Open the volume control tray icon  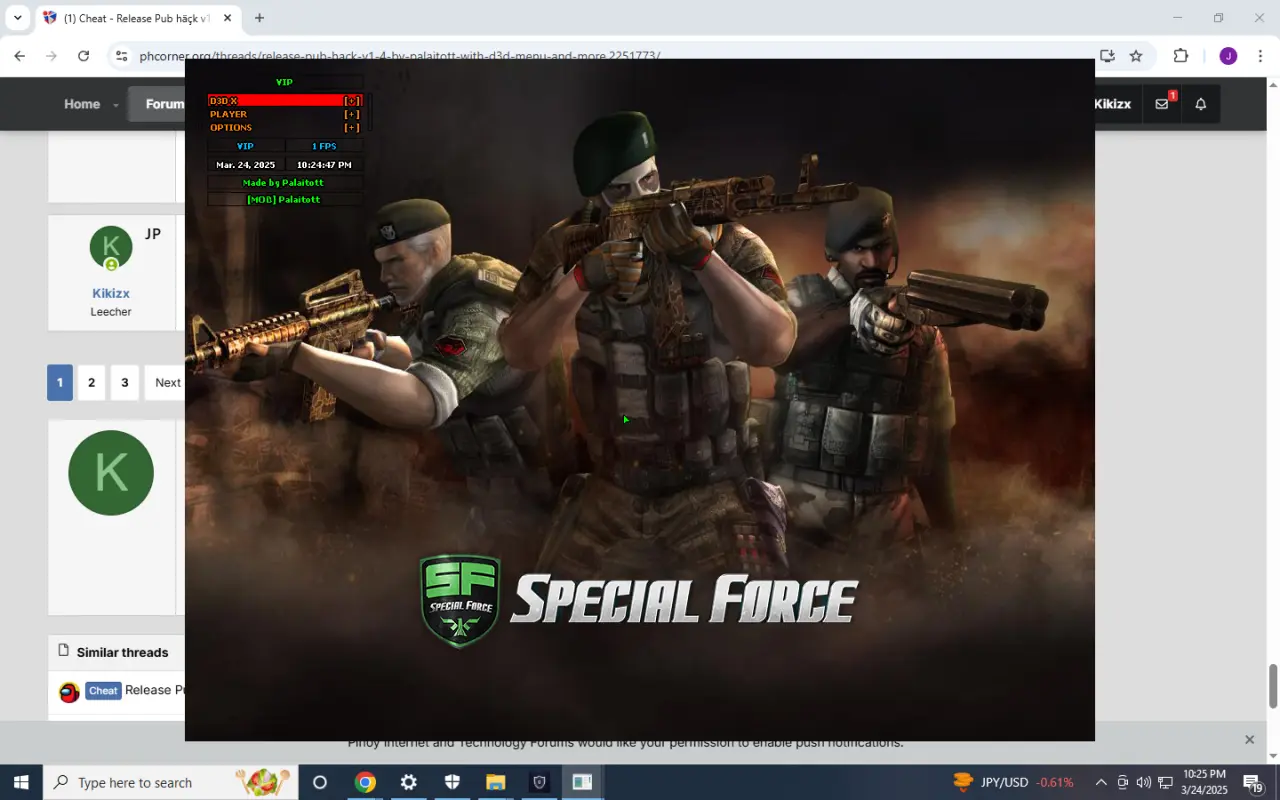[x=1143, y=782]
